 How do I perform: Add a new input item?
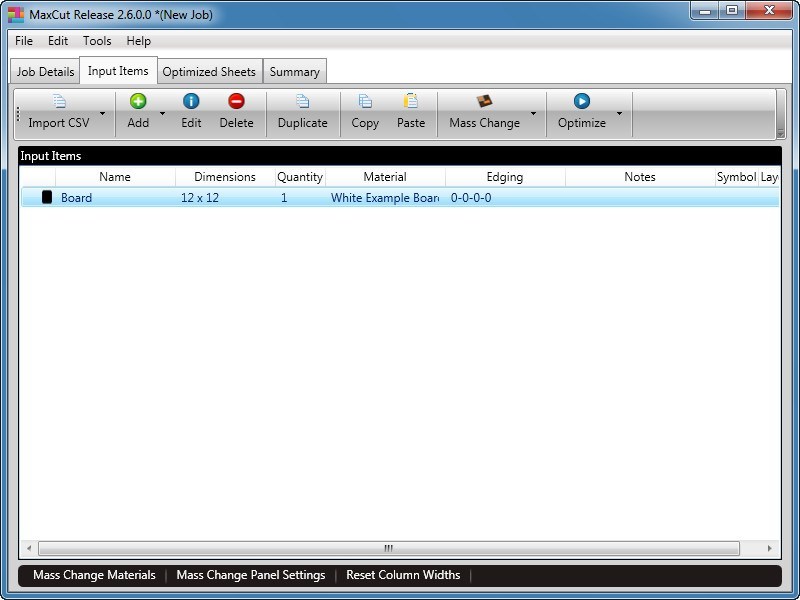(137, 110)
